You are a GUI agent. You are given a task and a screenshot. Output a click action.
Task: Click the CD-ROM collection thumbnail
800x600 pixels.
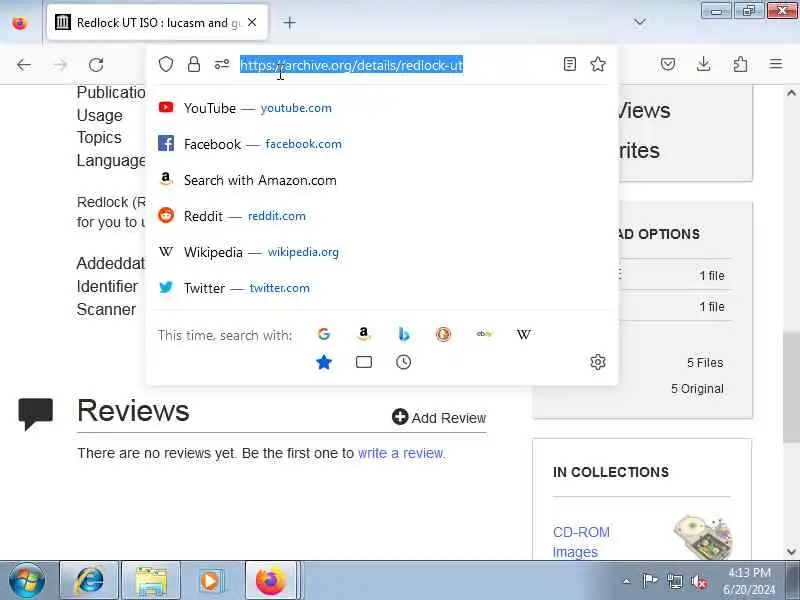703,537
